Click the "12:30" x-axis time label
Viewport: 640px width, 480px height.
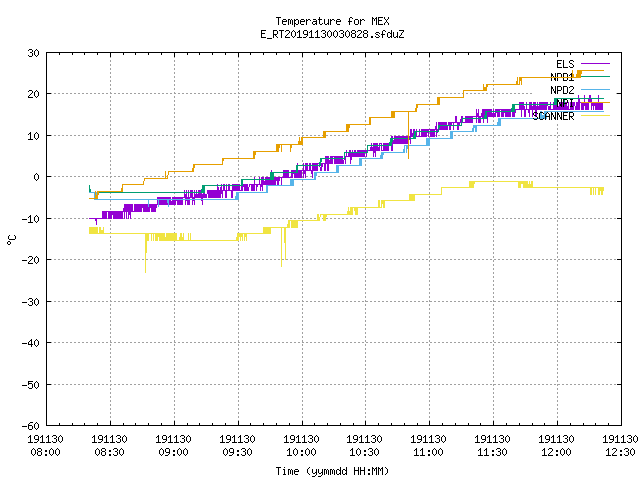[620, 452]
